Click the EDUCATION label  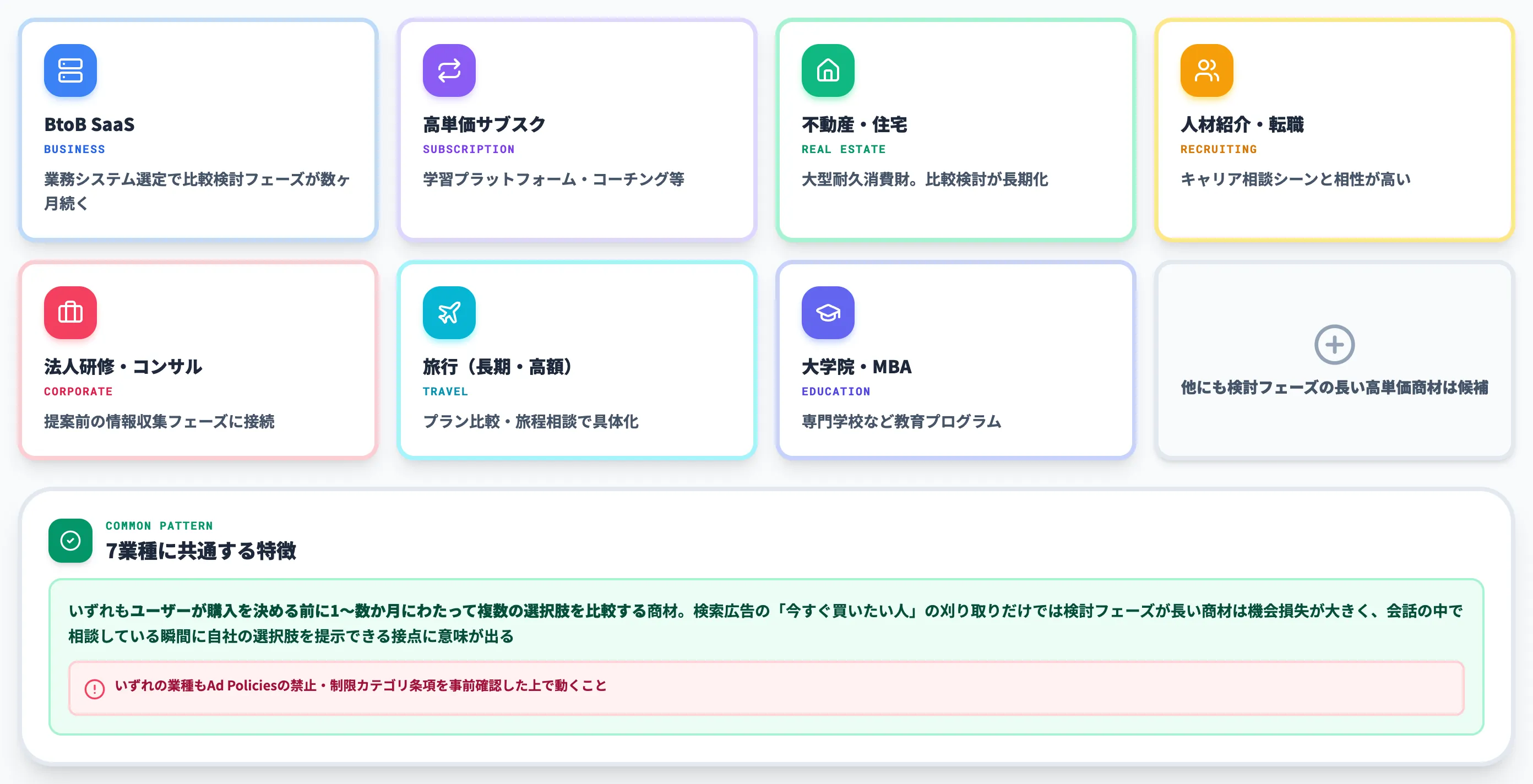[835, 391]
